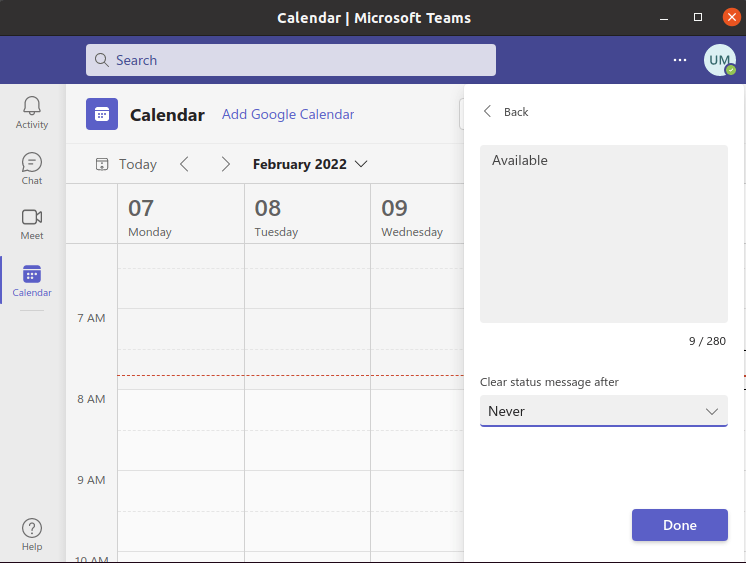Image resolution: width=746 pixels, height=563 pixels.
Task: Click in the Search box
Action: pyautogui.click(x=291, y=60)
